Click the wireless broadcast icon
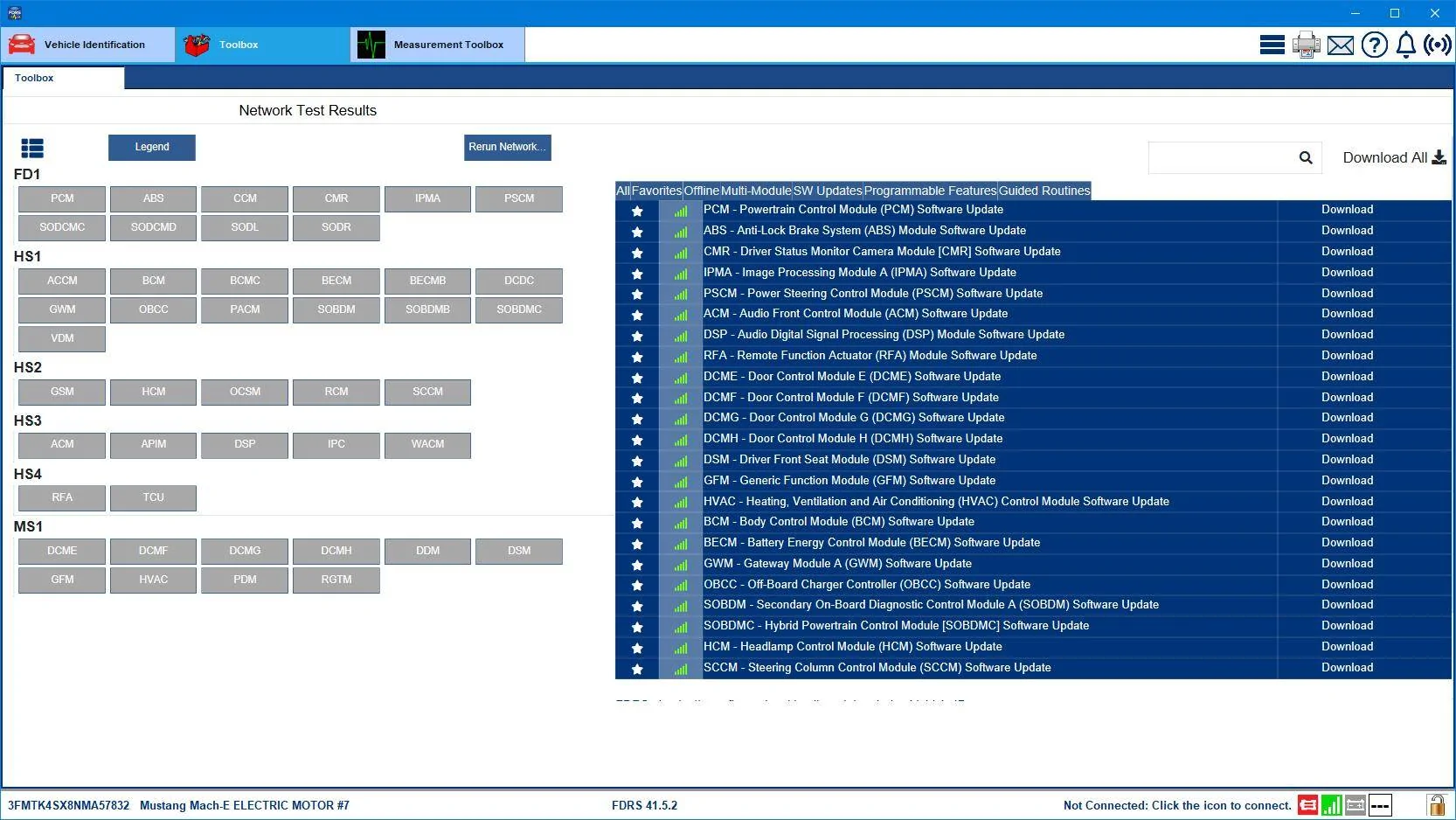Image resolution: width=1456 pixels, height=820 pixels. tap(1437, 45)
